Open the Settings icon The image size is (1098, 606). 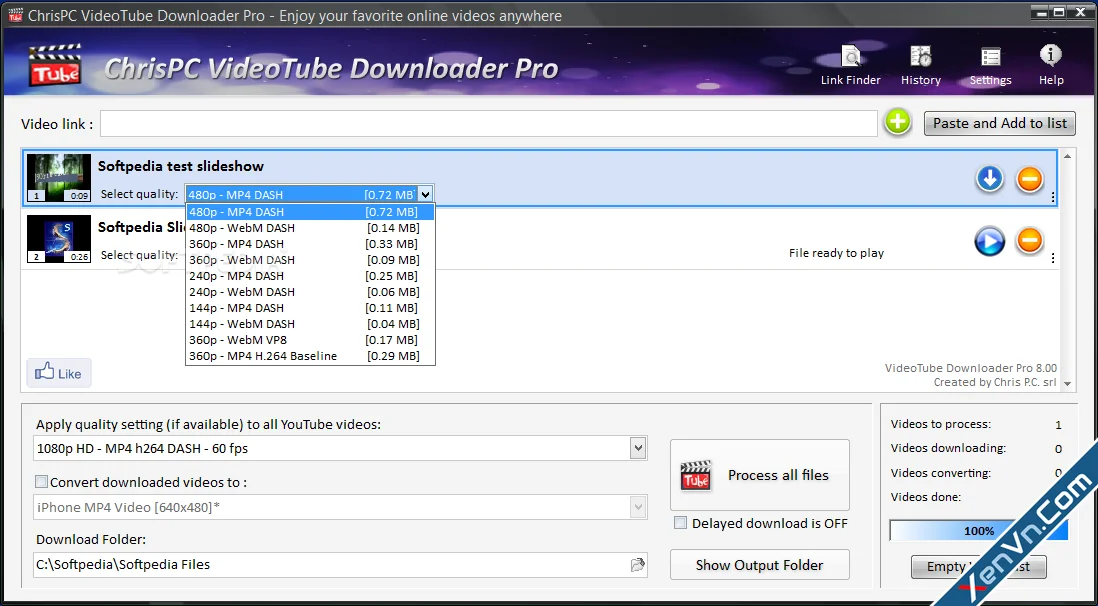click(x=990, y=65)
